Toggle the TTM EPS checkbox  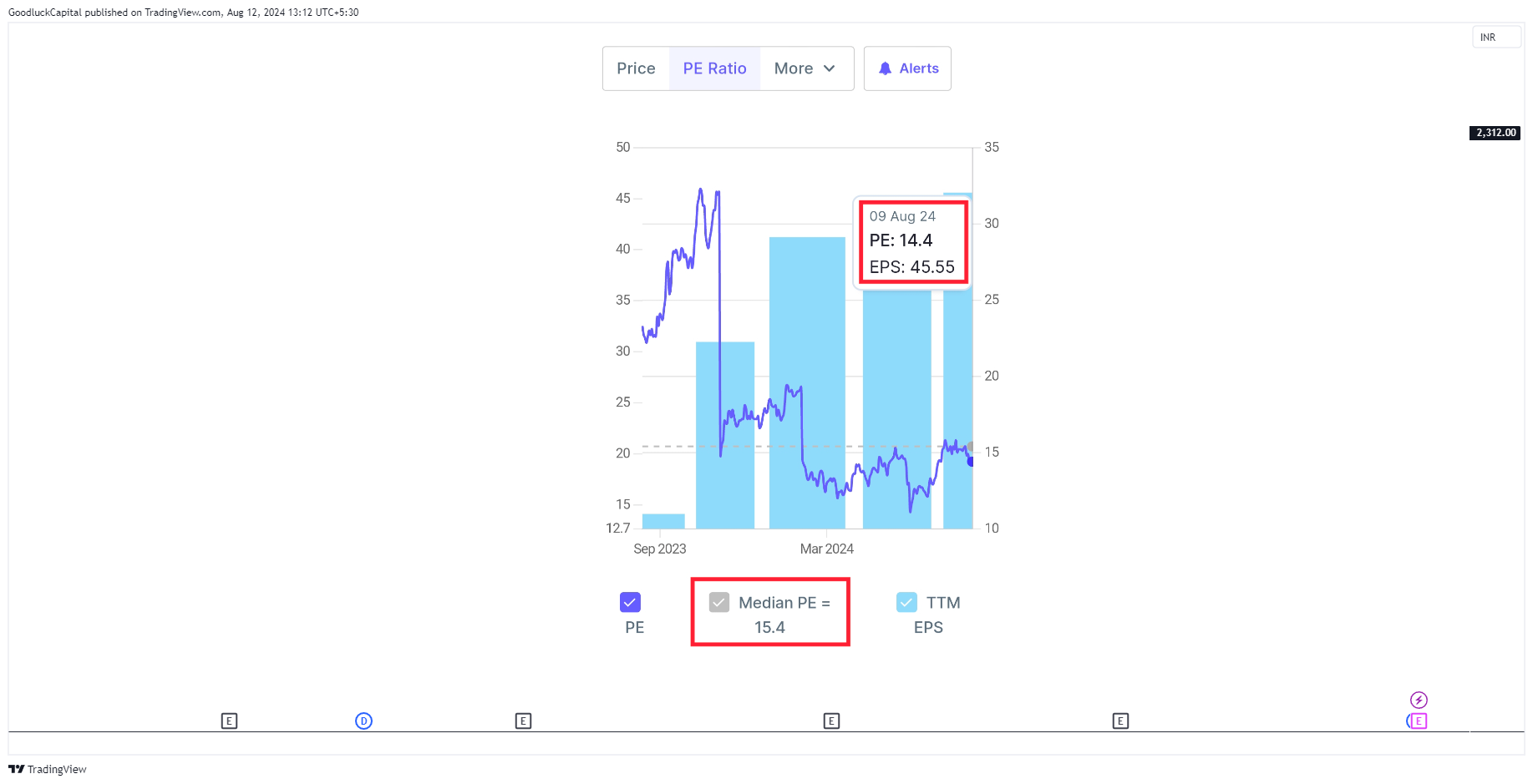[x=906, y=602]
